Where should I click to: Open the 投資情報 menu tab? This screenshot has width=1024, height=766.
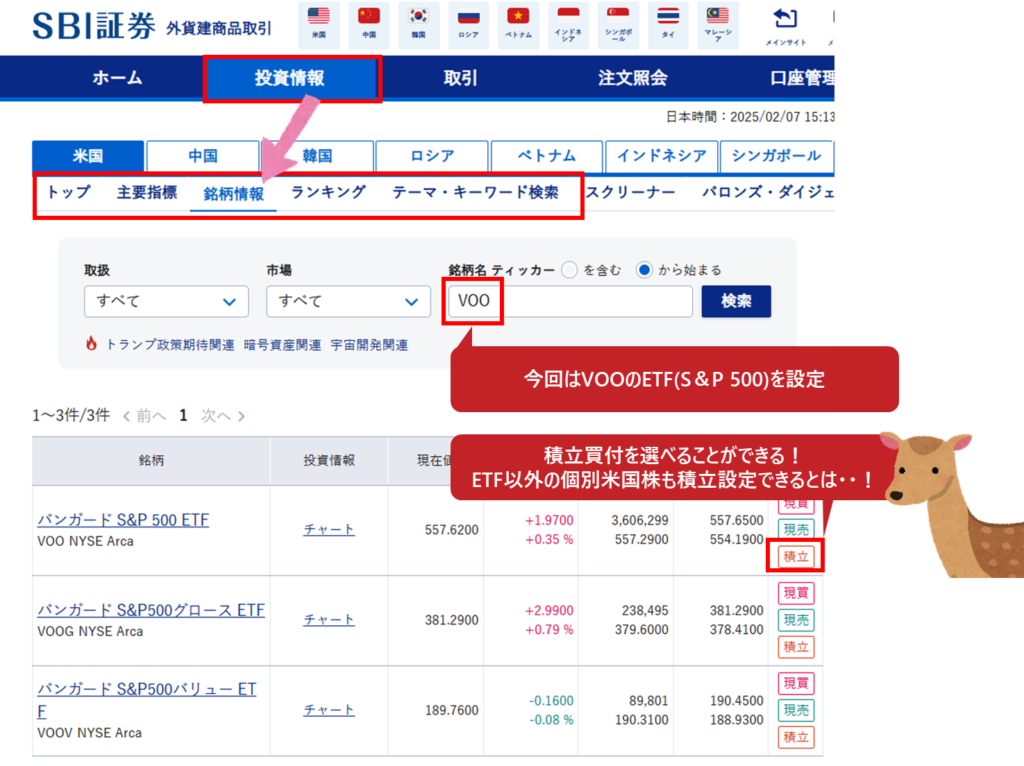click(x=290, y=78)
